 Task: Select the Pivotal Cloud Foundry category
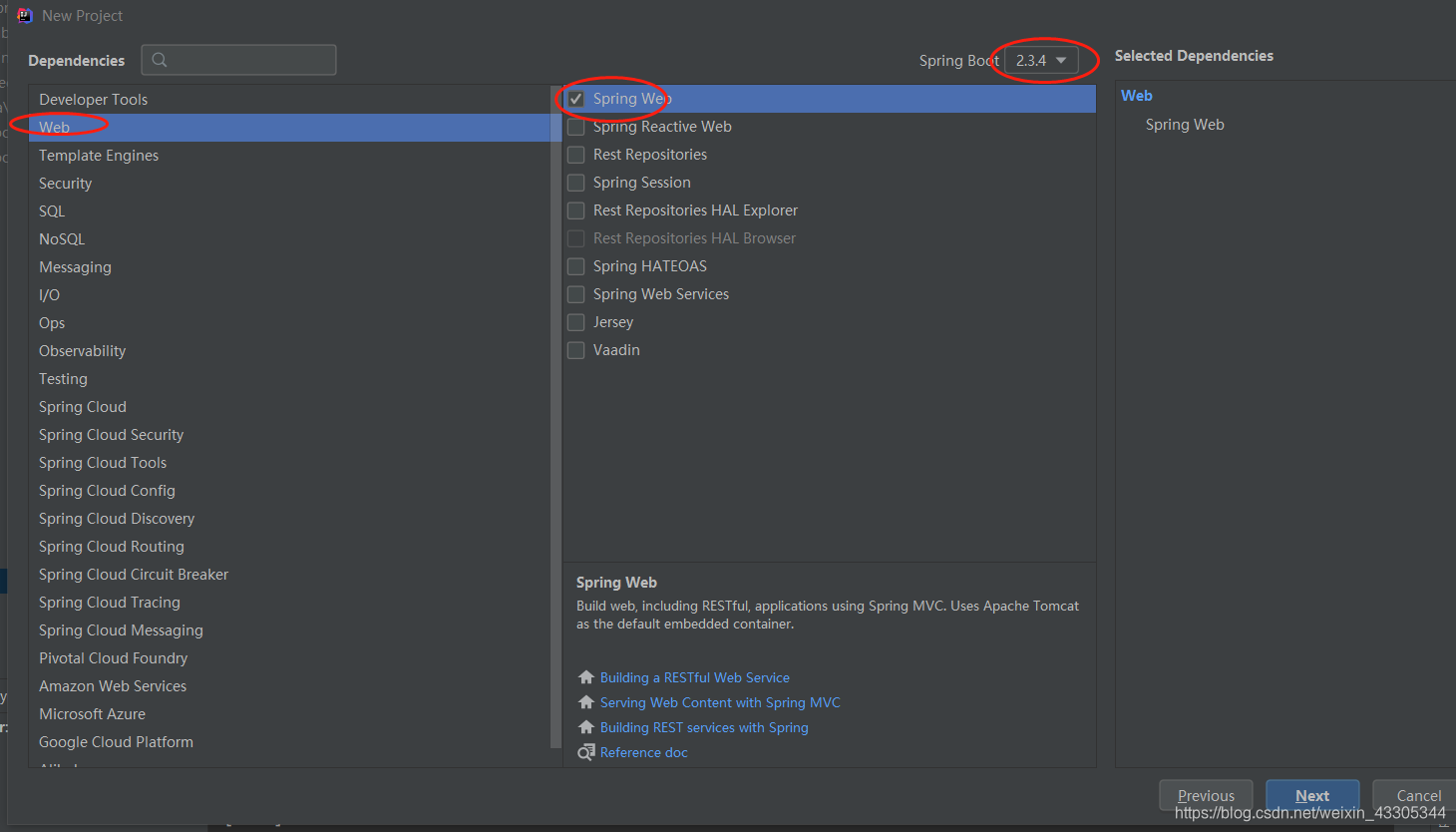[x=289, y=658]
